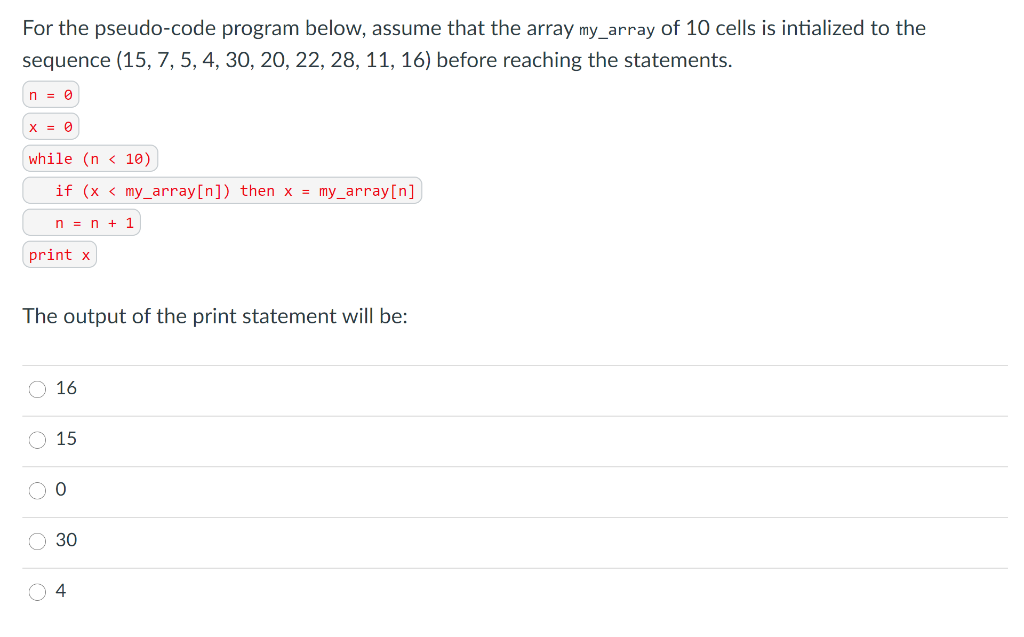The width and height of the screenshot is (1024, 637).
Task: Choose the radio button for answer 15
Action: pos(37,440)
